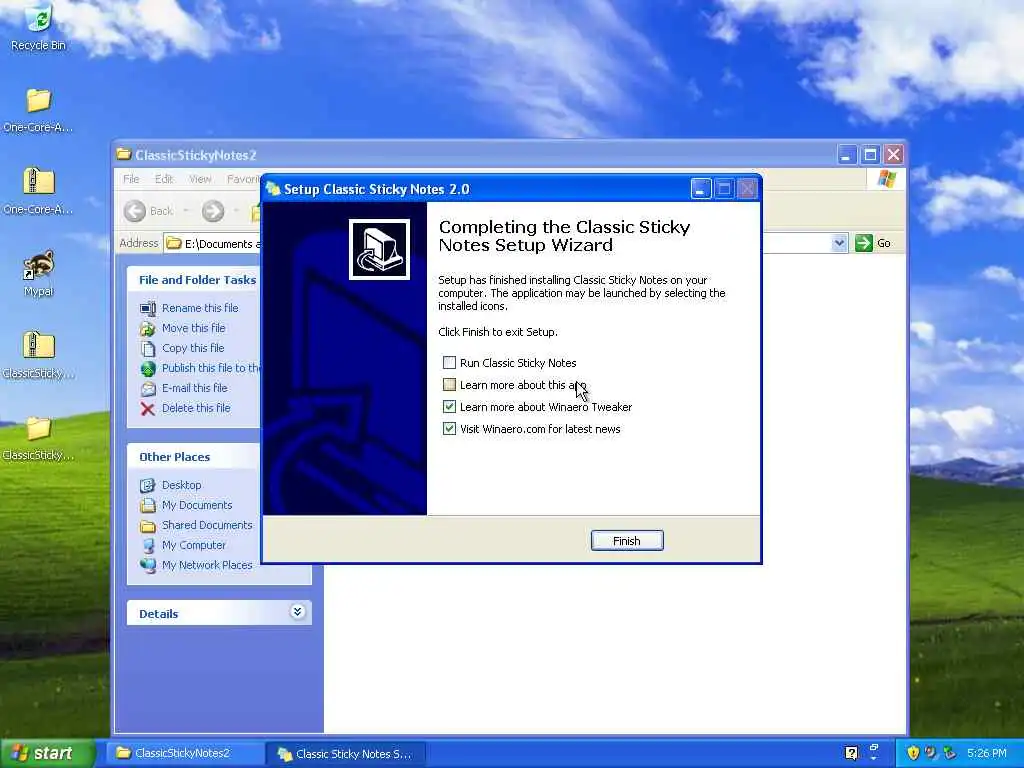
Task: Click My Computer link in sidebar
Action: tap(193, 545)
